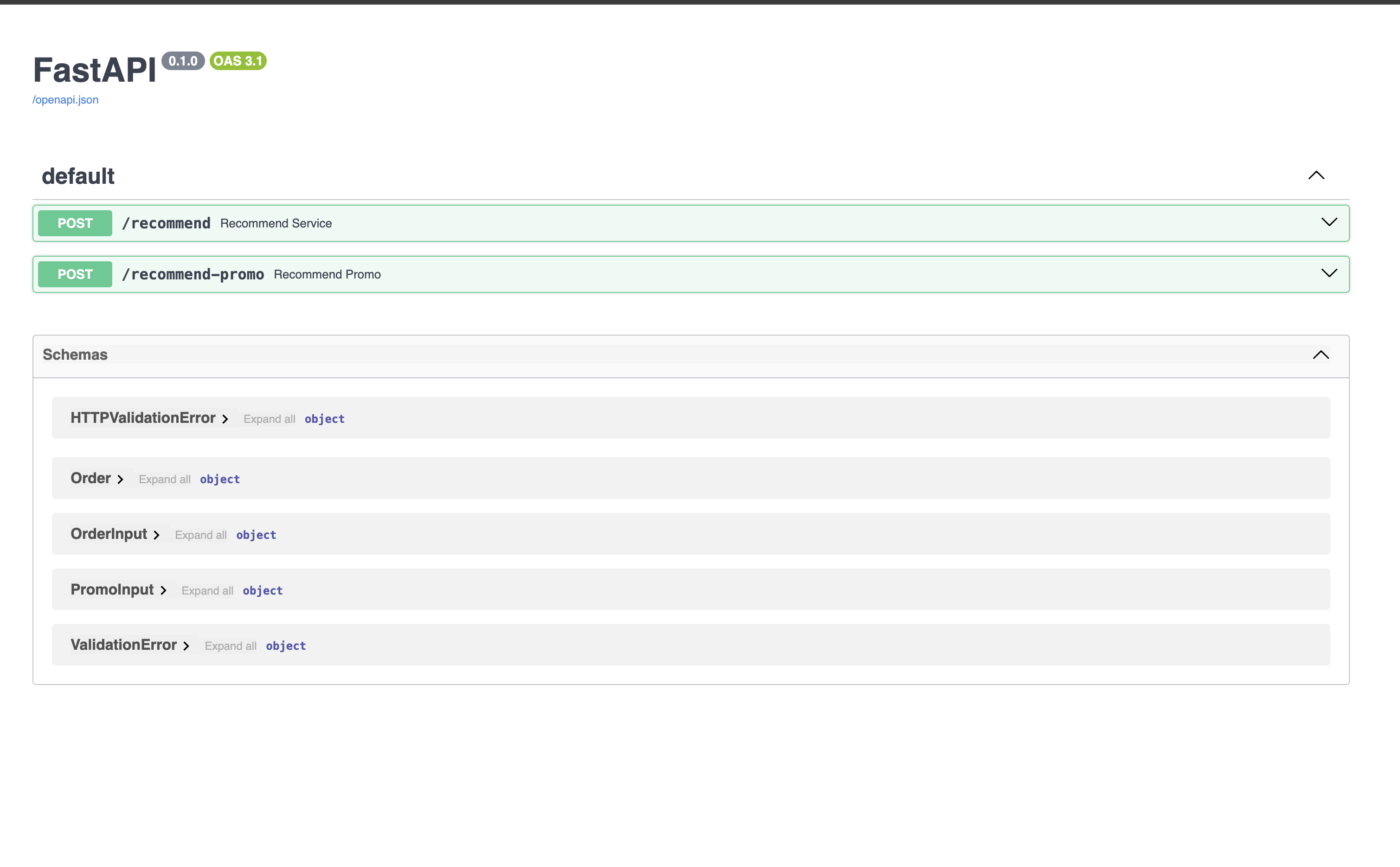Expand the PromoInput schema arrow
Screen dimensions: 1400x867
[163, 591]
